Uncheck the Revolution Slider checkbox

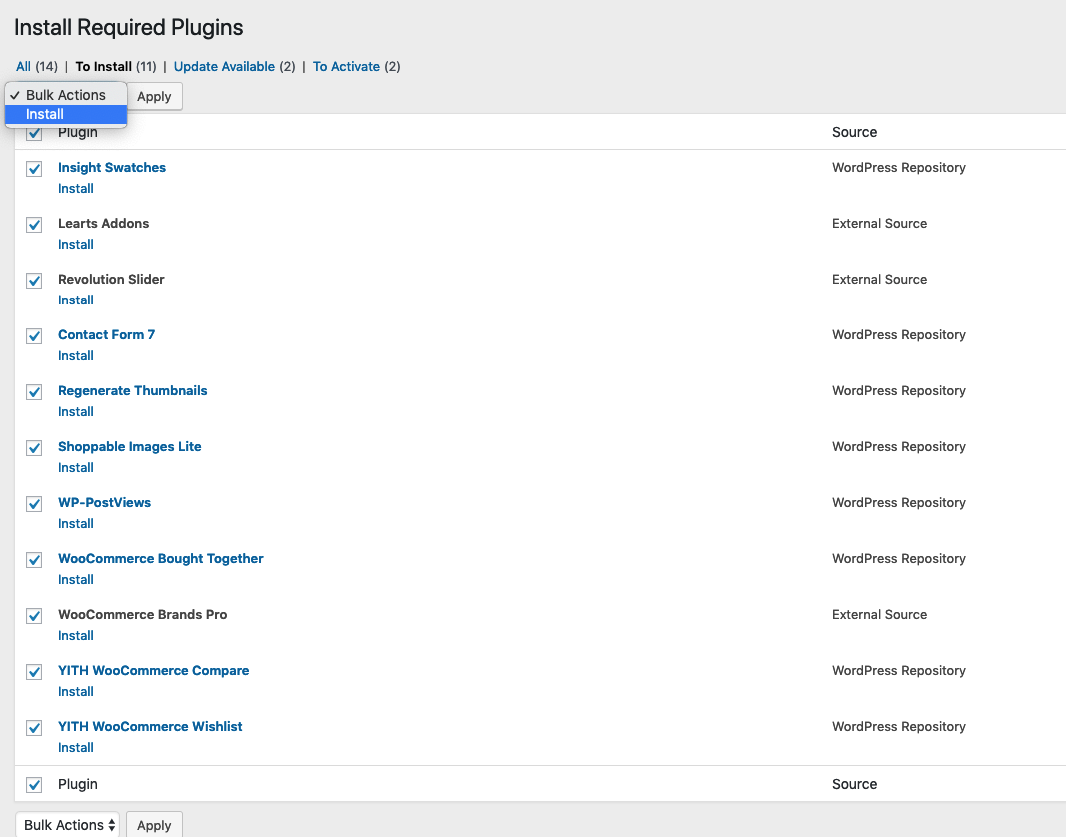coord(34,281)
